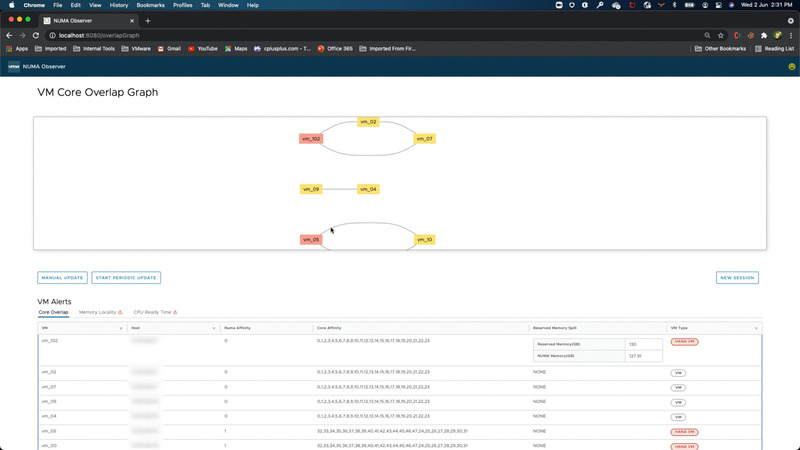
Task: Click the battery status icon
Action: [689, 5]
